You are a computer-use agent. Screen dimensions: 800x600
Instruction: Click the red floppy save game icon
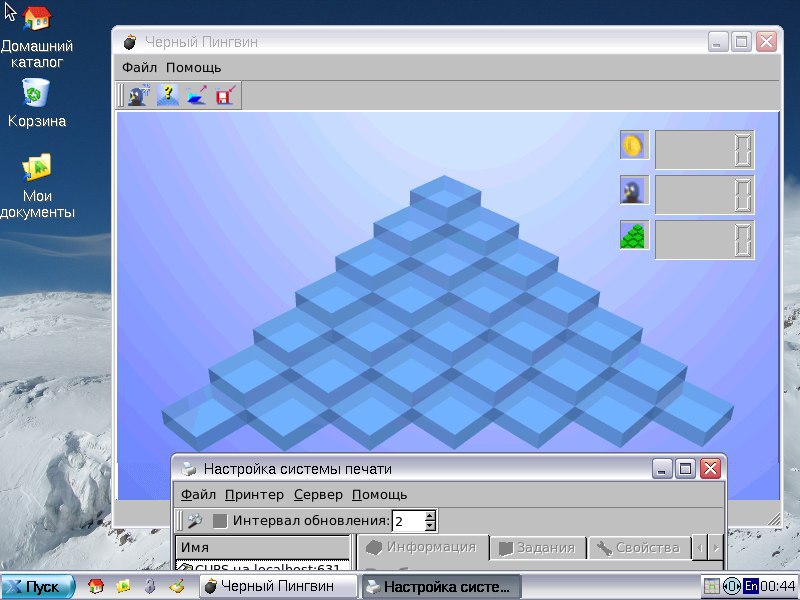tap(226, 95)
